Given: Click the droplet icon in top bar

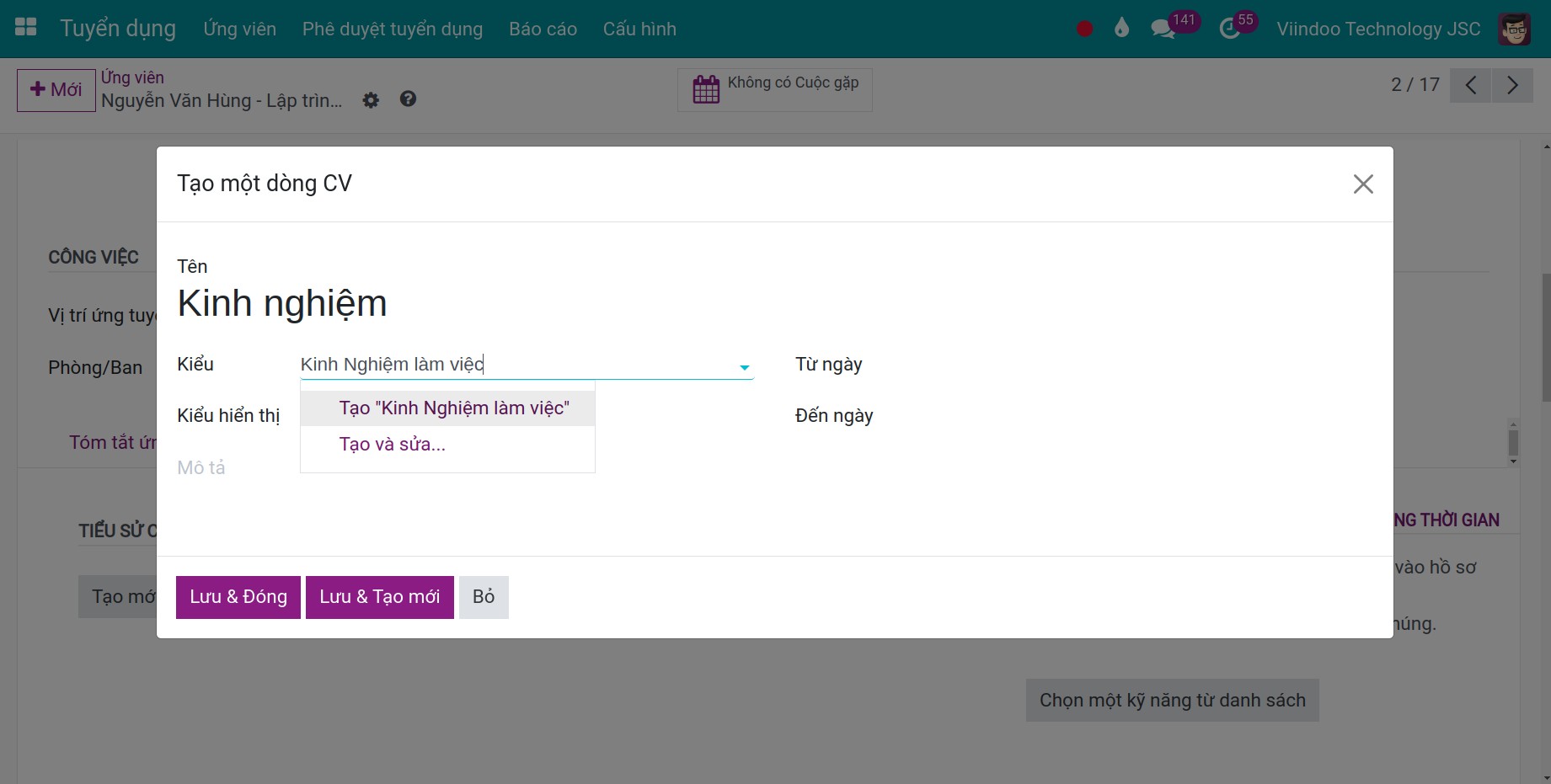Looking at the screenshot, I should point(1121,29).
